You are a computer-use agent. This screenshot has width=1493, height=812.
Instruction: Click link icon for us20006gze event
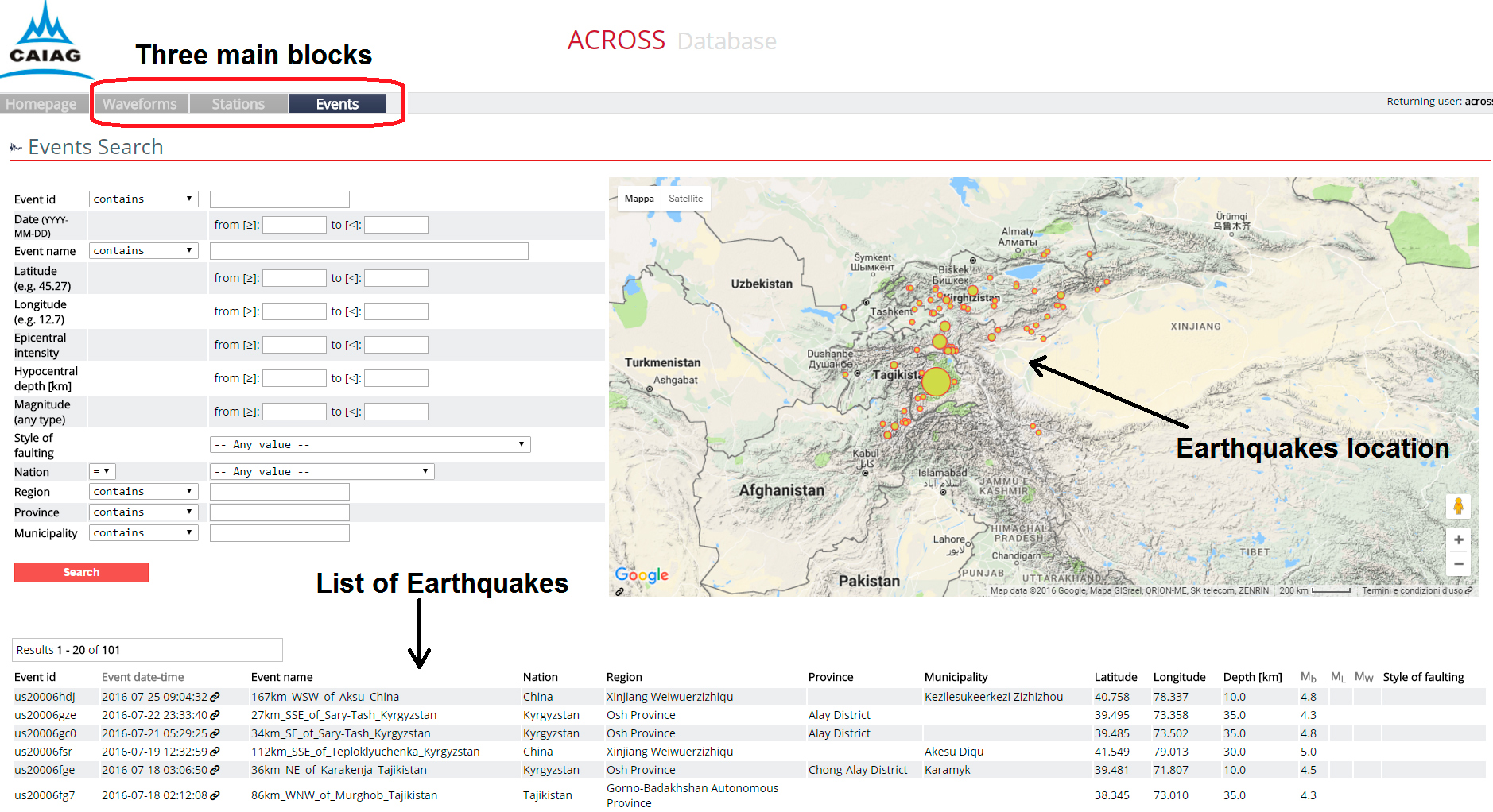[215, 715]
